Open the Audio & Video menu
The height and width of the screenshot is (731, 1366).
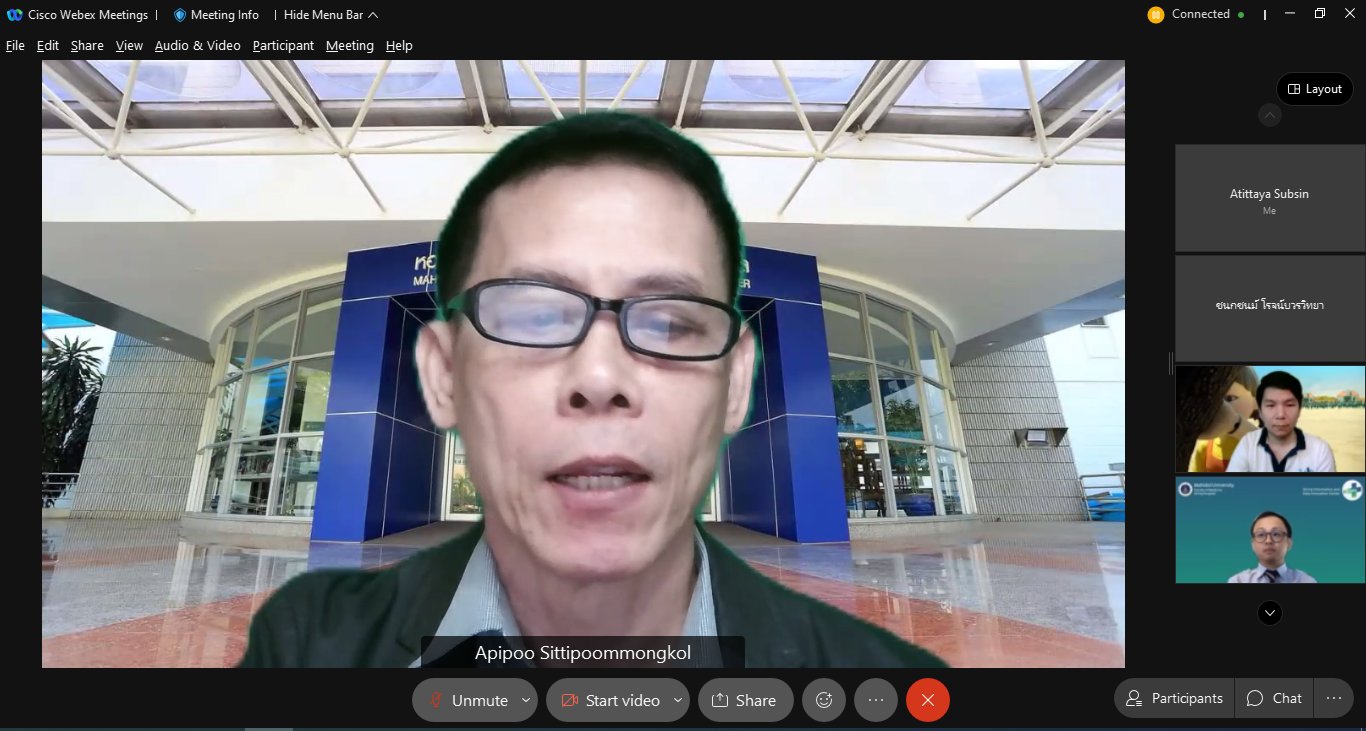(x=197, y=46)
